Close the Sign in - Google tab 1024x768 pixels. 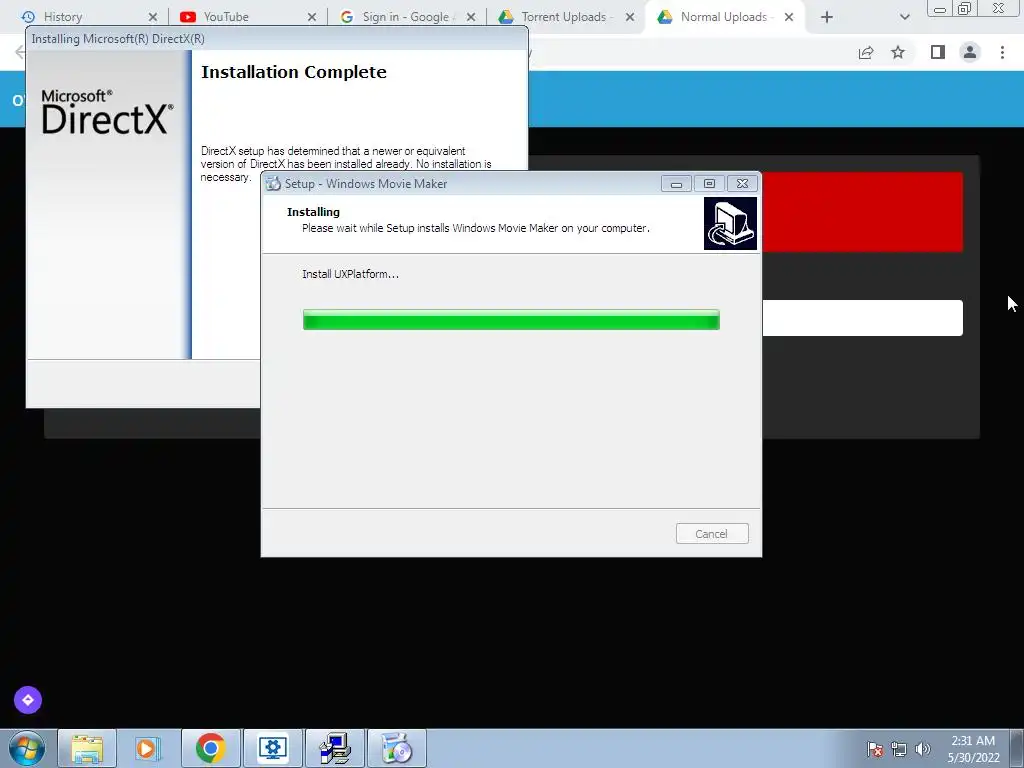pyautogui.click(x=471, y=17)
